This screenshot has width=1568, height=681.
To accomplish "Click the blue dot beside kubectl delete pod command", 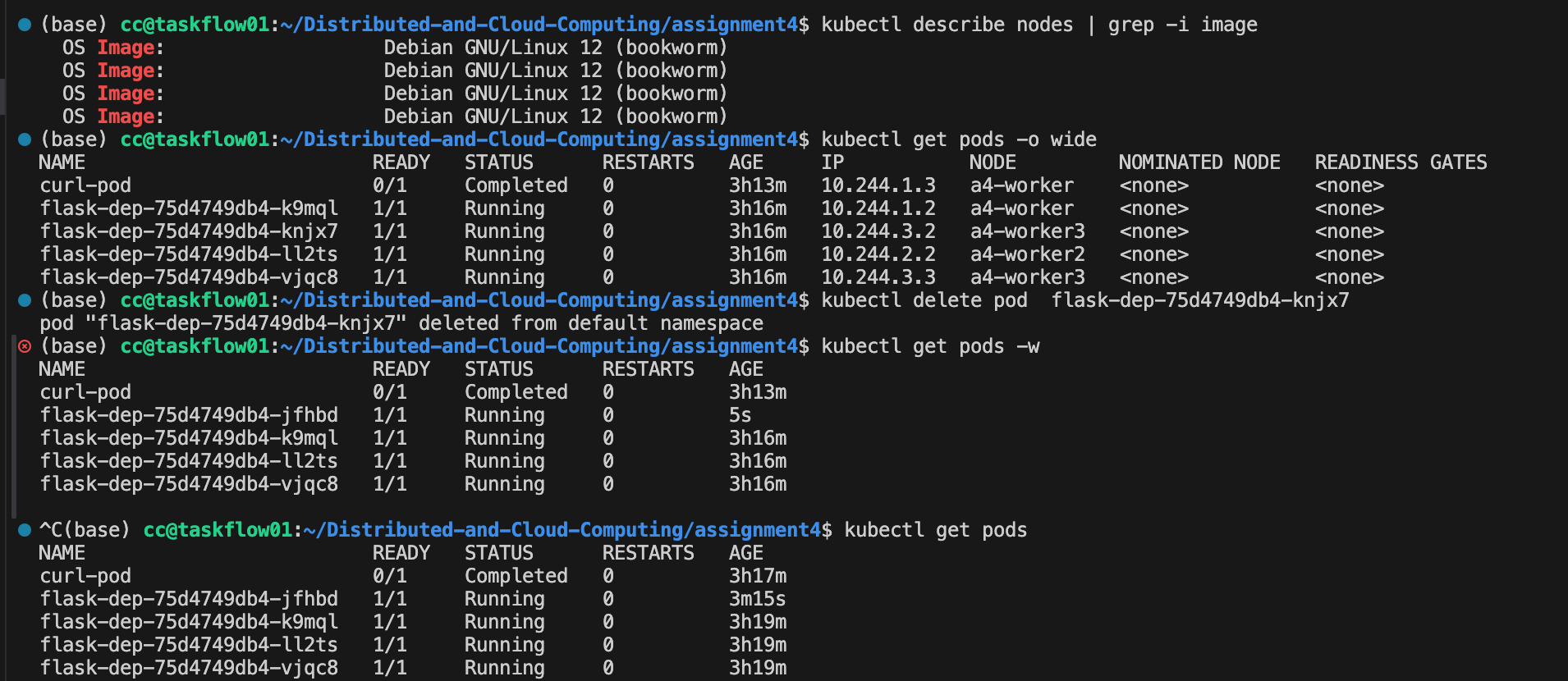I will (x=25, y=300).
